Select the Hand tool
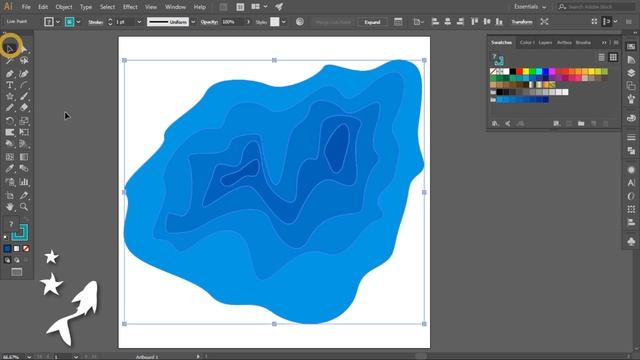 [10, 207]
